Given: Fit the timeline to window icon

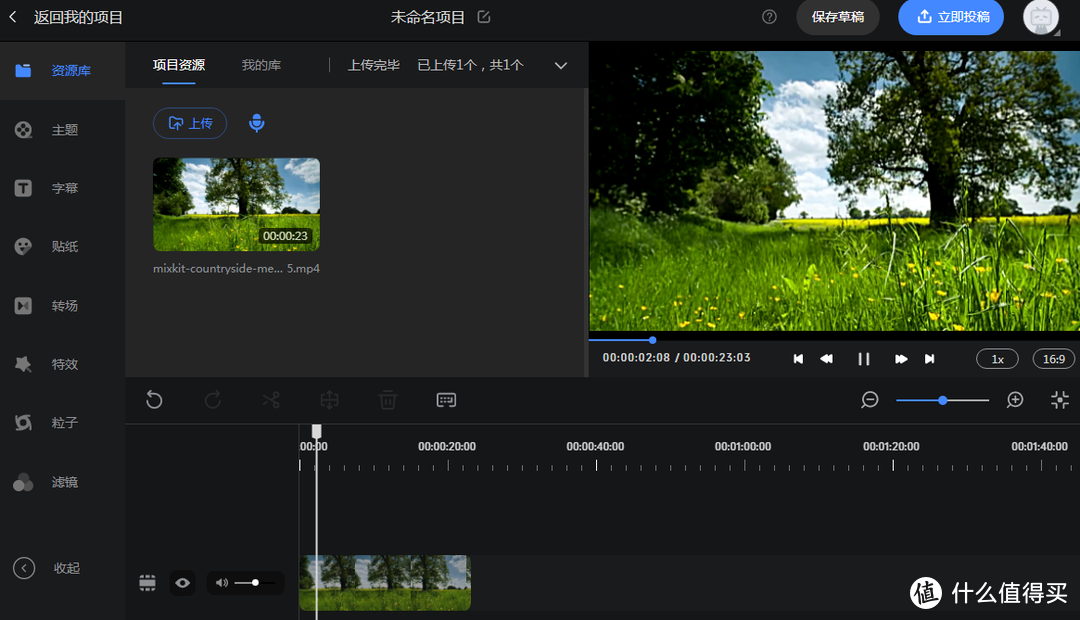Looking at the screenshot, I should pos(1060,400).
